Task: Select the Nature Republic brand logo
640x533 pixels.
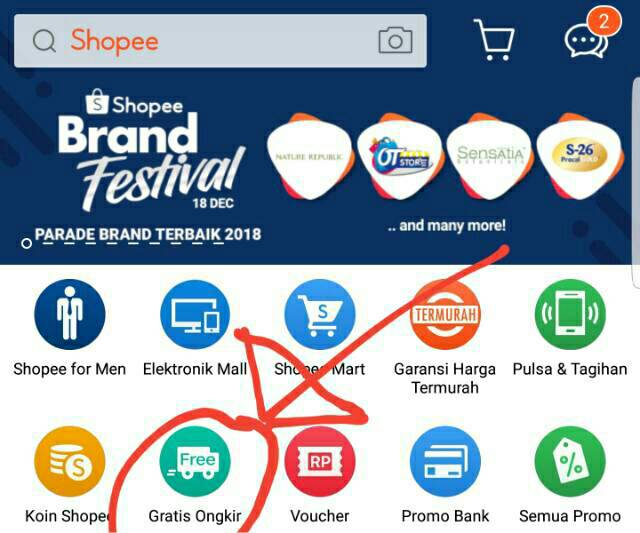Action: pyautogui.click(x=309, y=156)
